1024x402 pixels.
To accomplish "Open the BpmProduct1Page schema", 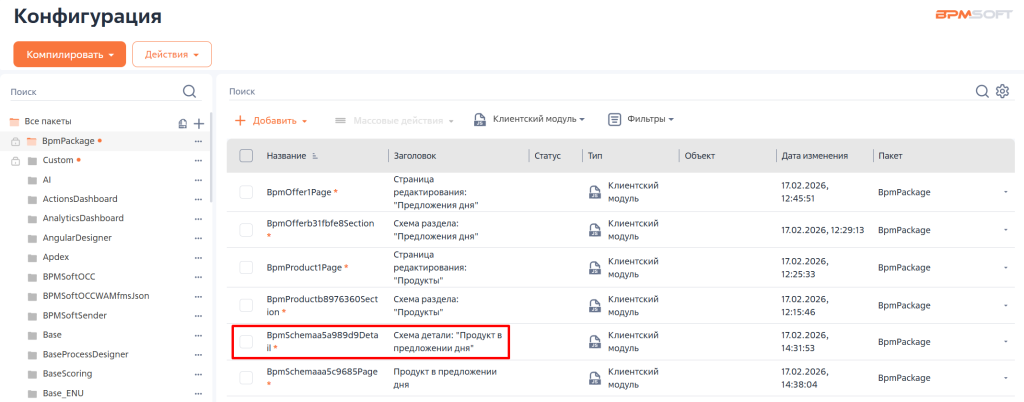I will pos(304,268).
